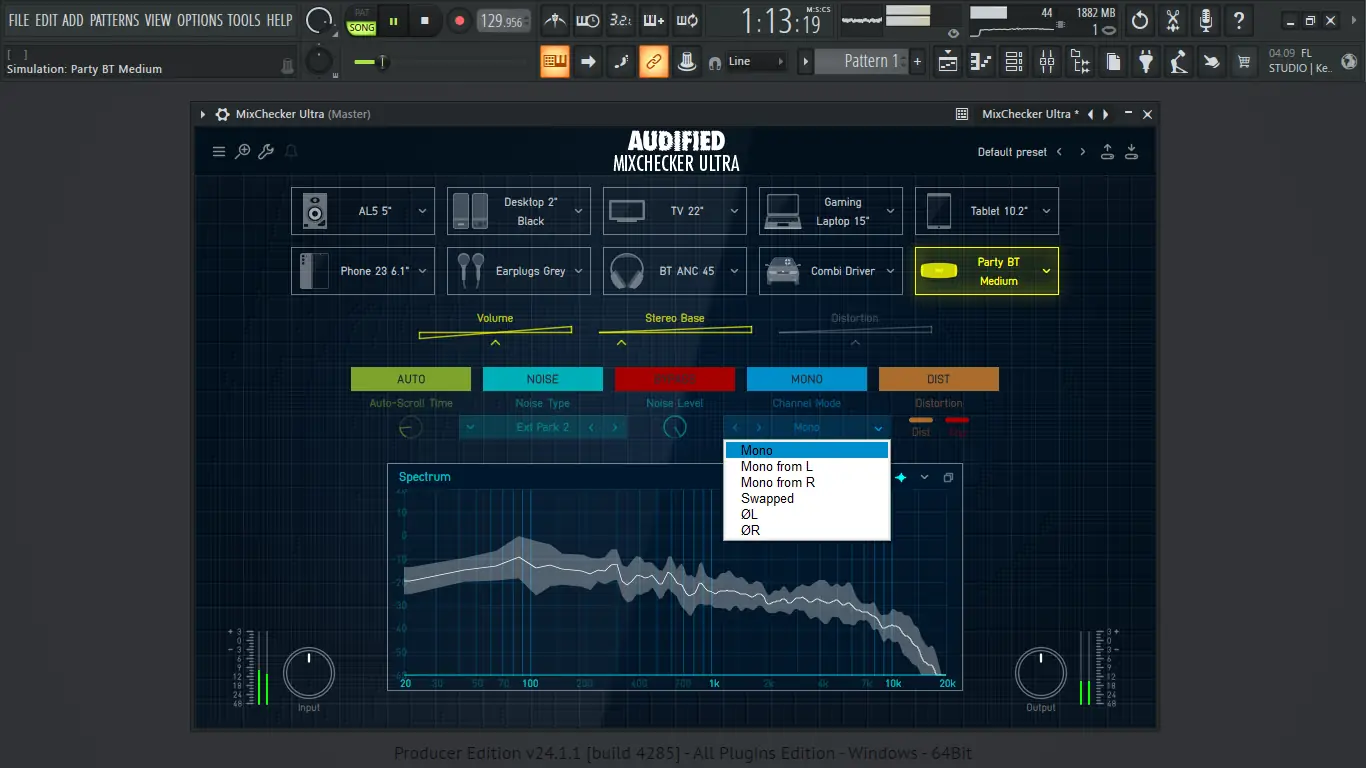The width and height of the screenshot is (1366, 768).
Task: Select the ØL option
Action: [x=807, y=515]
